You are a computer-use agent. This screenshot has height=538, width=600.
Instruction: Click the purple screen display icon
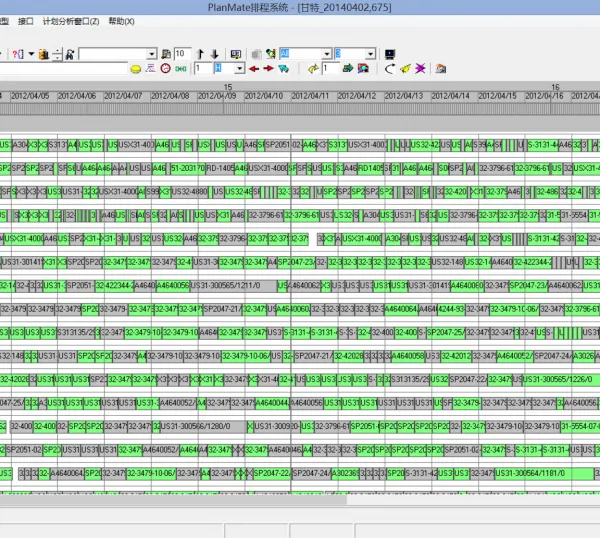(236, 54)
